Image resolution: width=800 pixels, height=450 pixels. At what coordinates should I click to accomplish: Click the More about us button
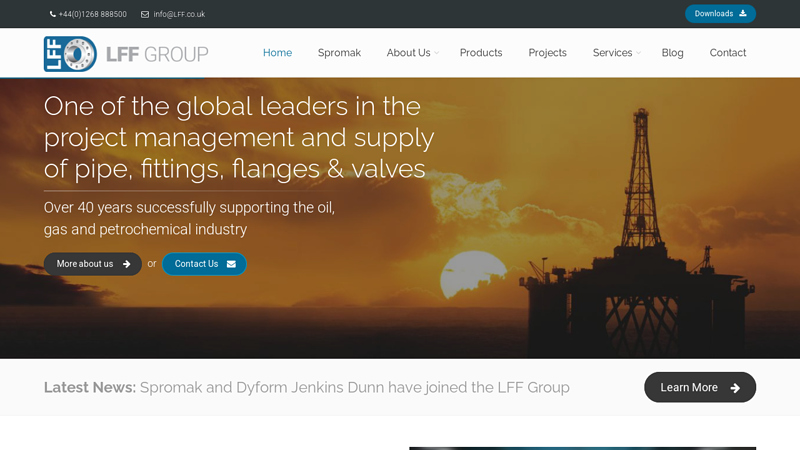93,264
